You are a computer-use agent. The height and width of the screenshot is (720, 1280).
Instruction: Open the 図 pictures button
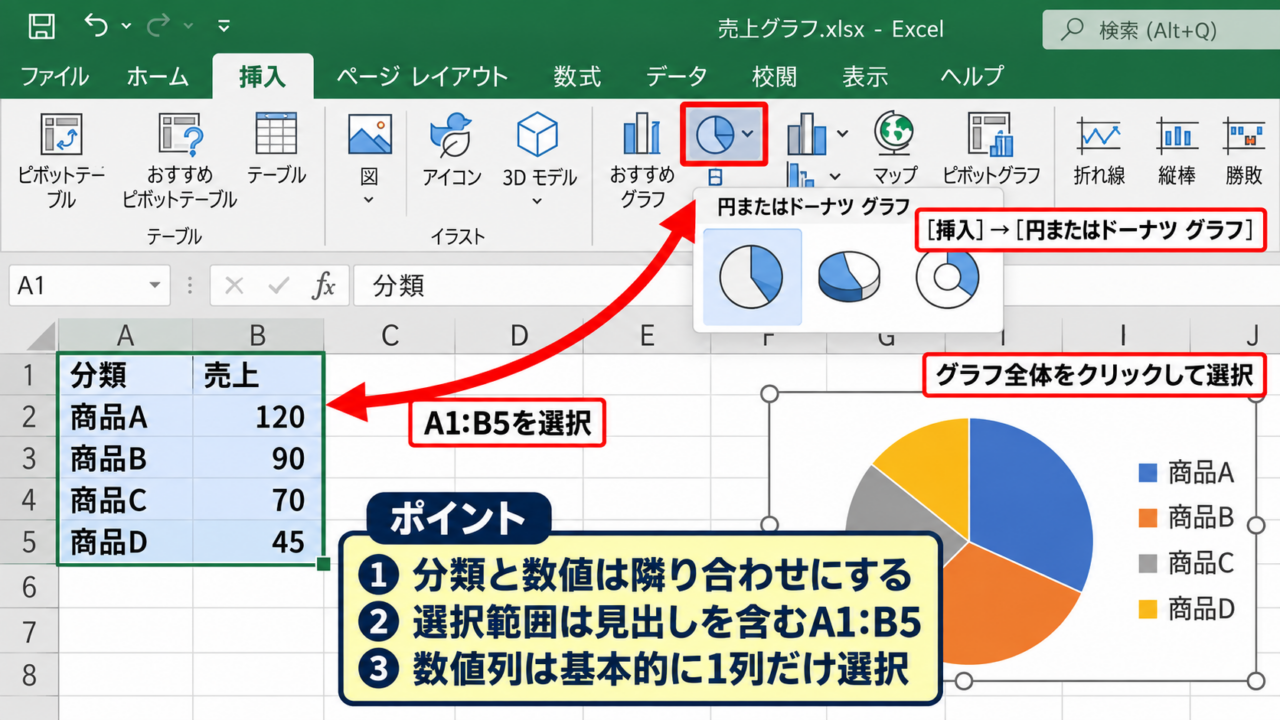pos(369,160)
